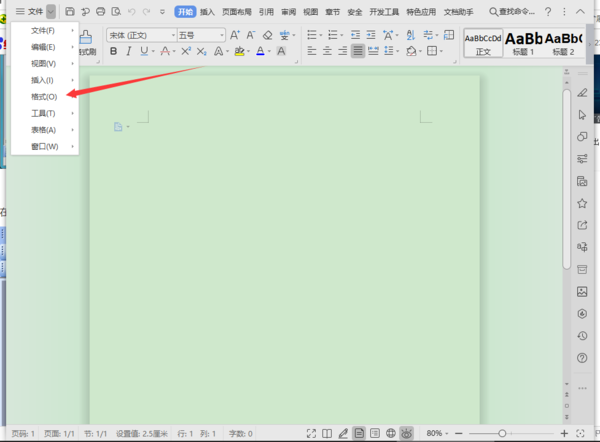Open 格式(O) submenu
This screenshot has height=442, width=600.
pyautogui.click(x=45, y=97)
